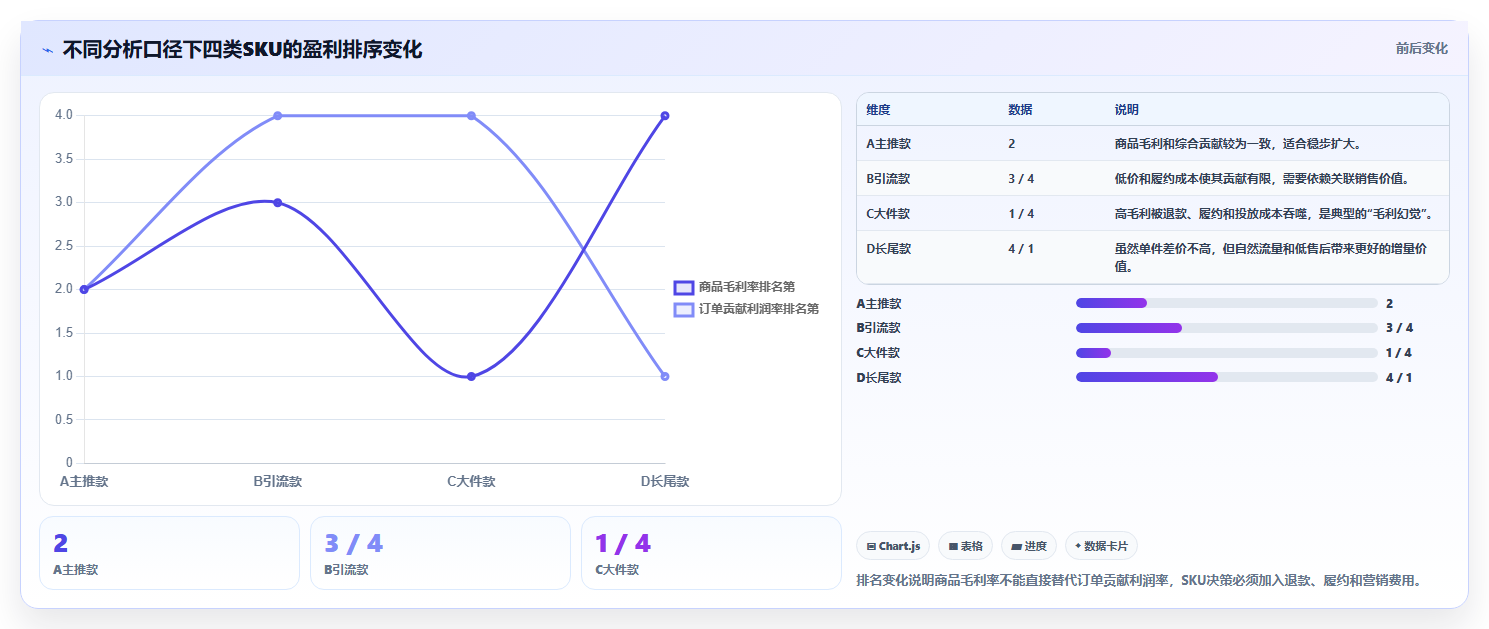This screenshot has height=629, width=1489.
Task: Click the 'D长尾款' label left of progress bar
Action: [879, 377]
